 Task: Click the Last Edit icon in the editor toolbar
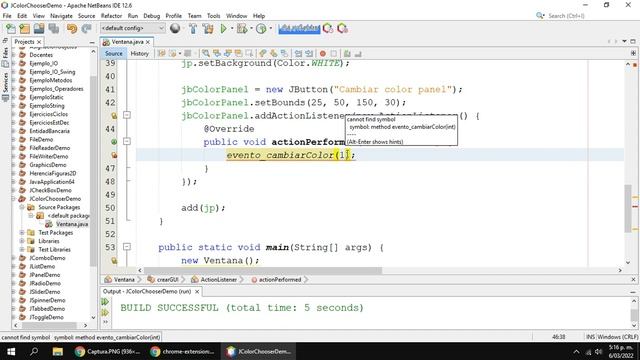162,53
